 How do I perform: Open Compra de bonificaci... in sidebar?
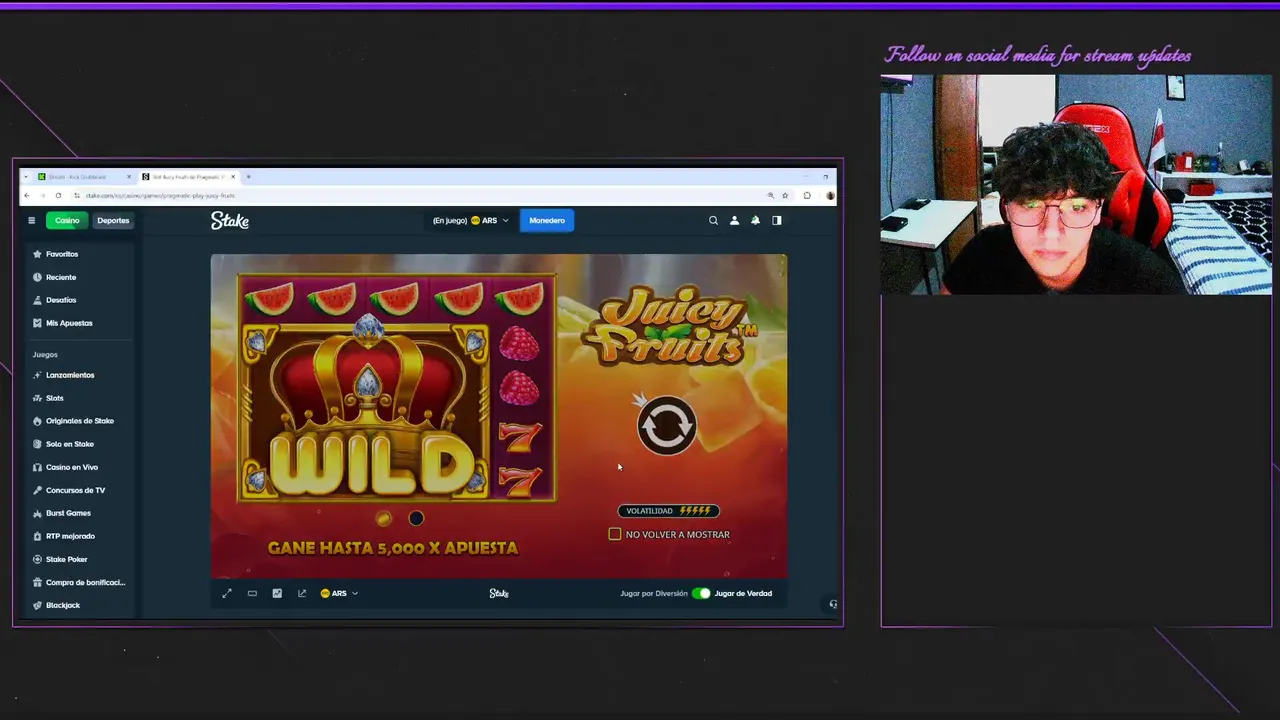tap(80, 582)
